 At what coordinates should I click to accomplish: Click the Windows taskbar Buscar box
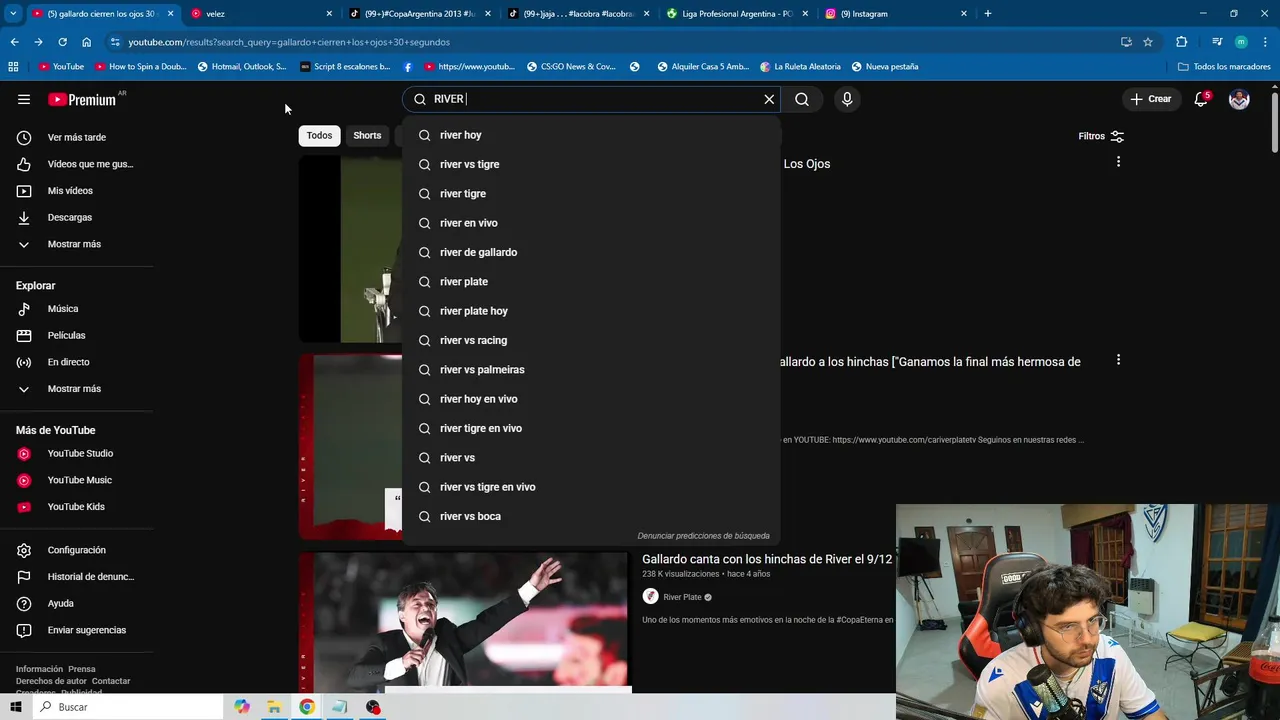127,707
